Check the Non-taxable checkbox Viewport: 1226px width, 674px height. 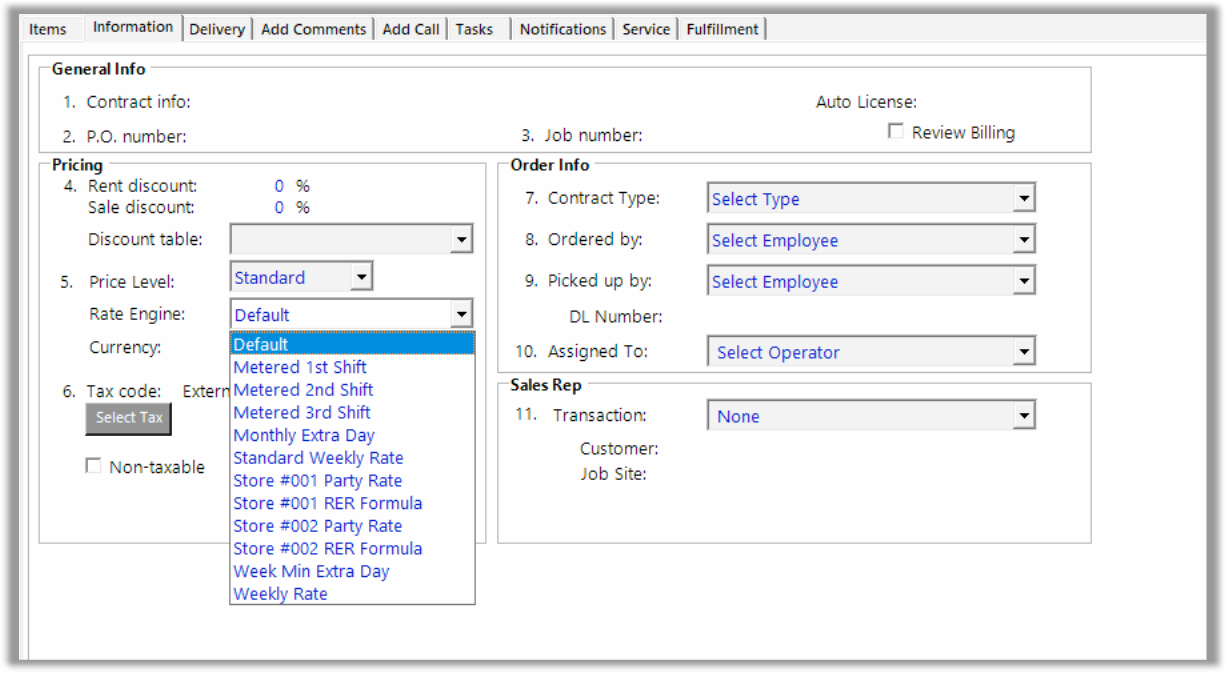(x=93, y=465)
